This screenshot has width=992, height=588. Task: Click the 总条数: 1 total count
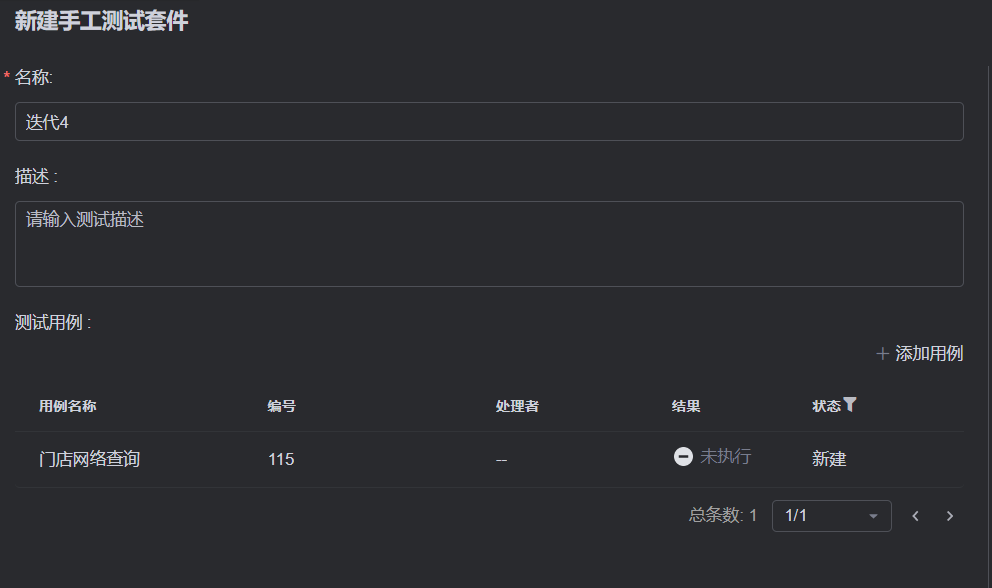pyautogui.click(x=723, y=516)
